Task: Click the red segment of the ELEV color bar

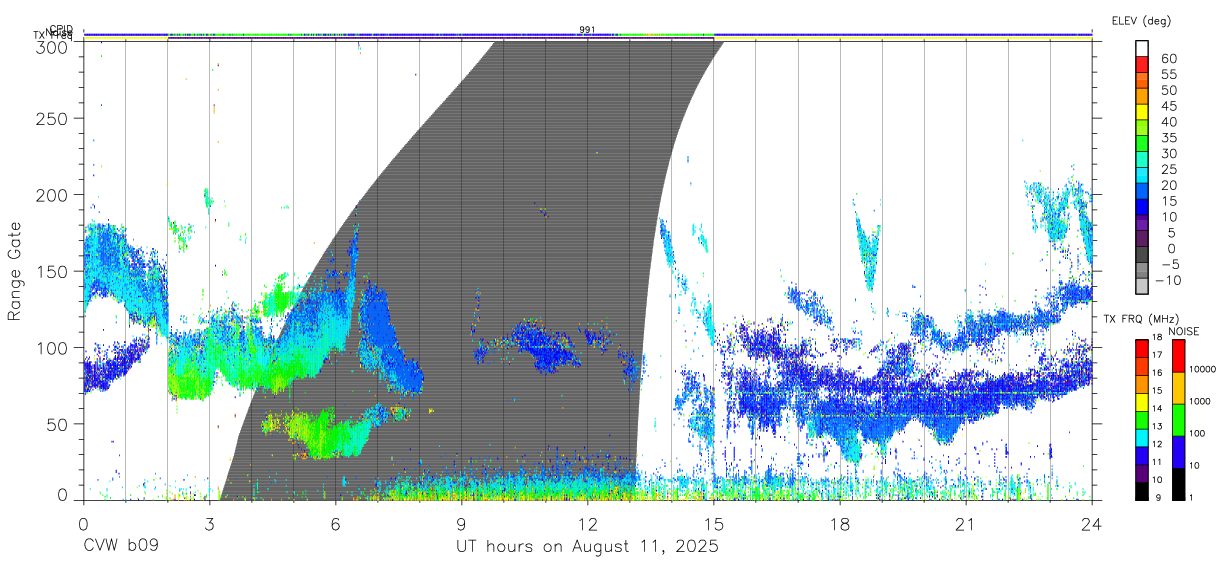Action: (1143, 65)
